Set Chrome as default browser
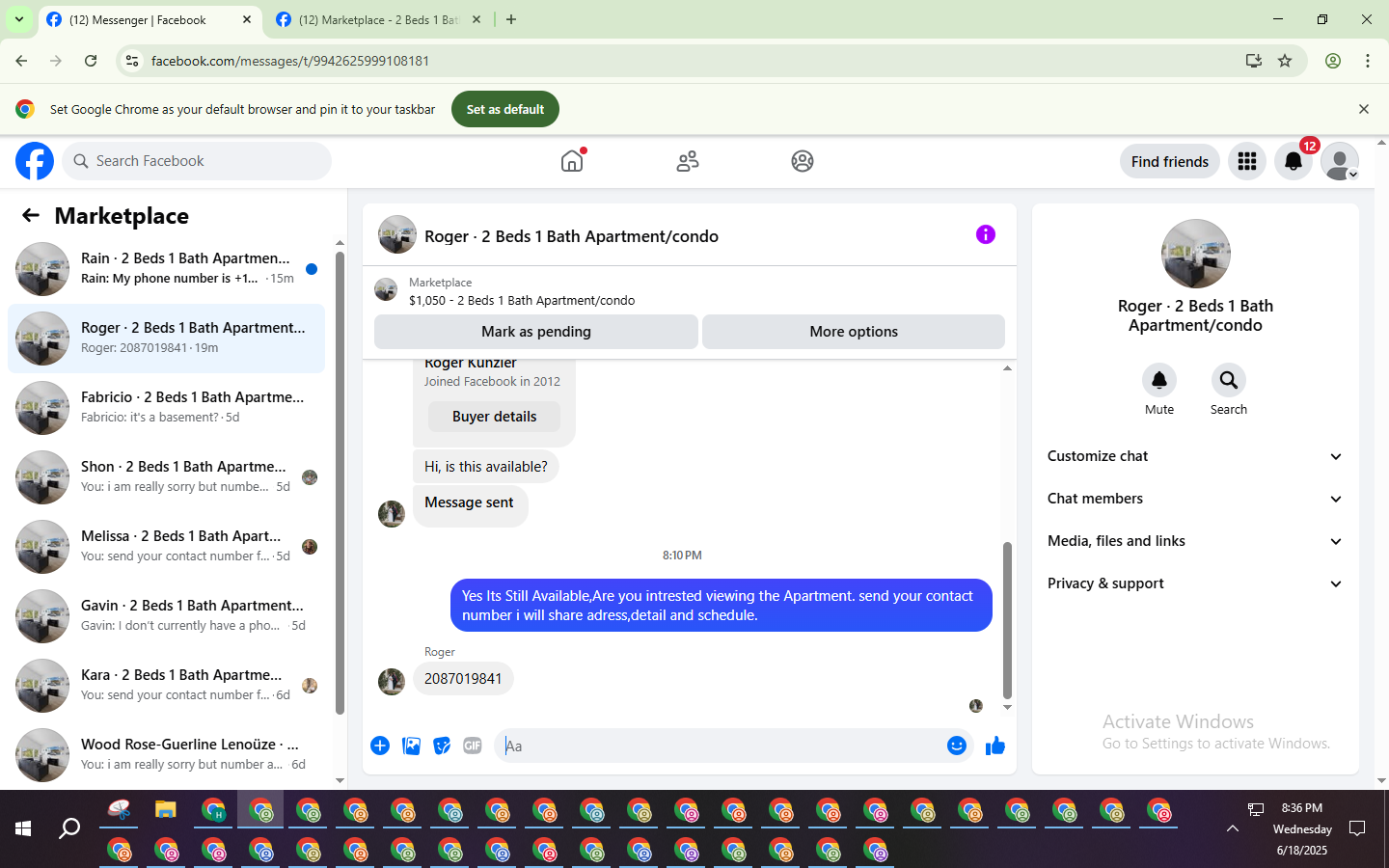The width and height of the screenshot is (1389, 868). click(505, 109)
